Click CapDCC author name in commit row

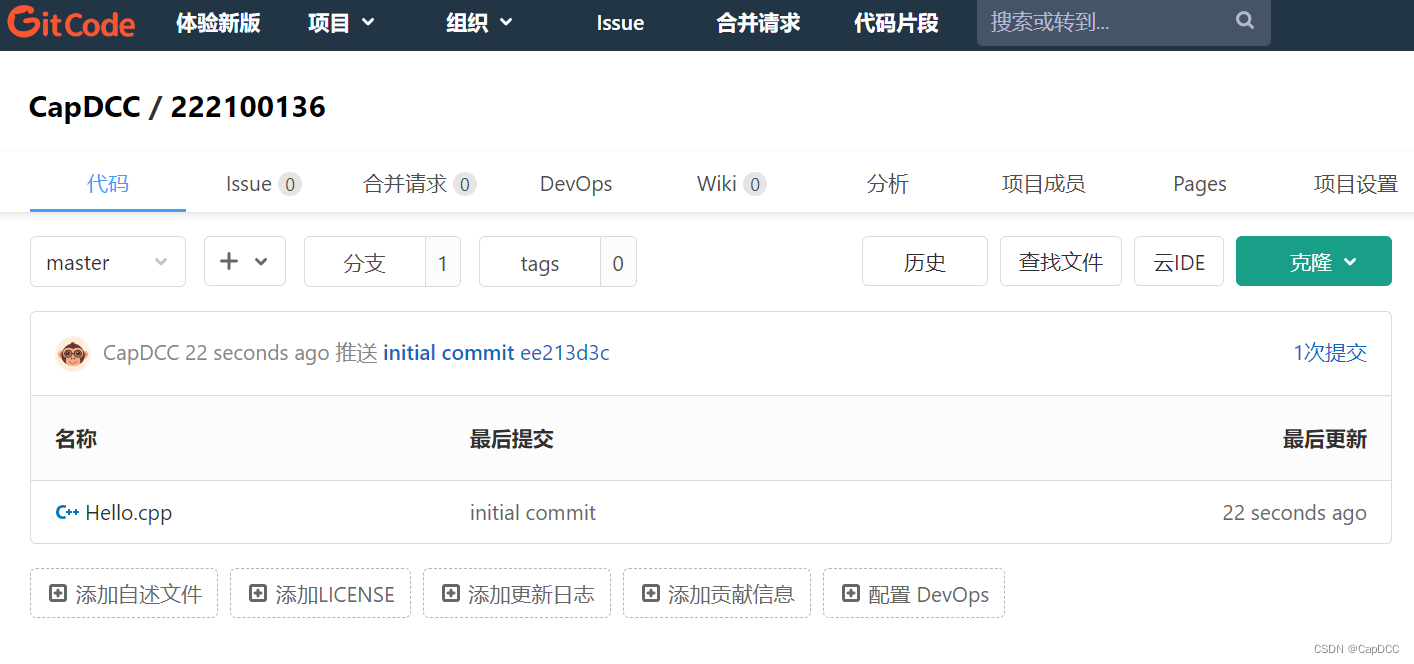[x=141, y=353]
